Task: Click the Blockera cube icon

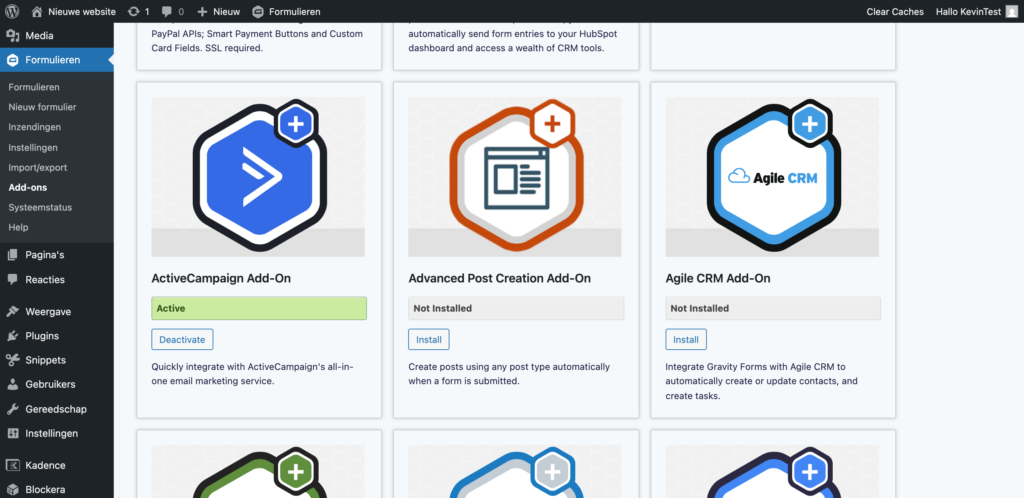Action: [x=12, y=490]
